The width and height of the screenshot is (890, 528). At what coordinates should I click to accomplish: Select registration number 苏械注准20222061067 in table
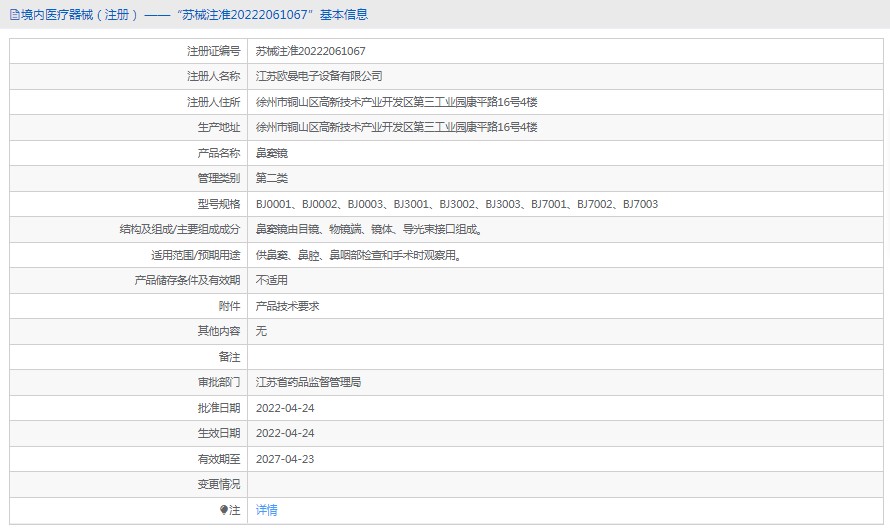(311, 51)
